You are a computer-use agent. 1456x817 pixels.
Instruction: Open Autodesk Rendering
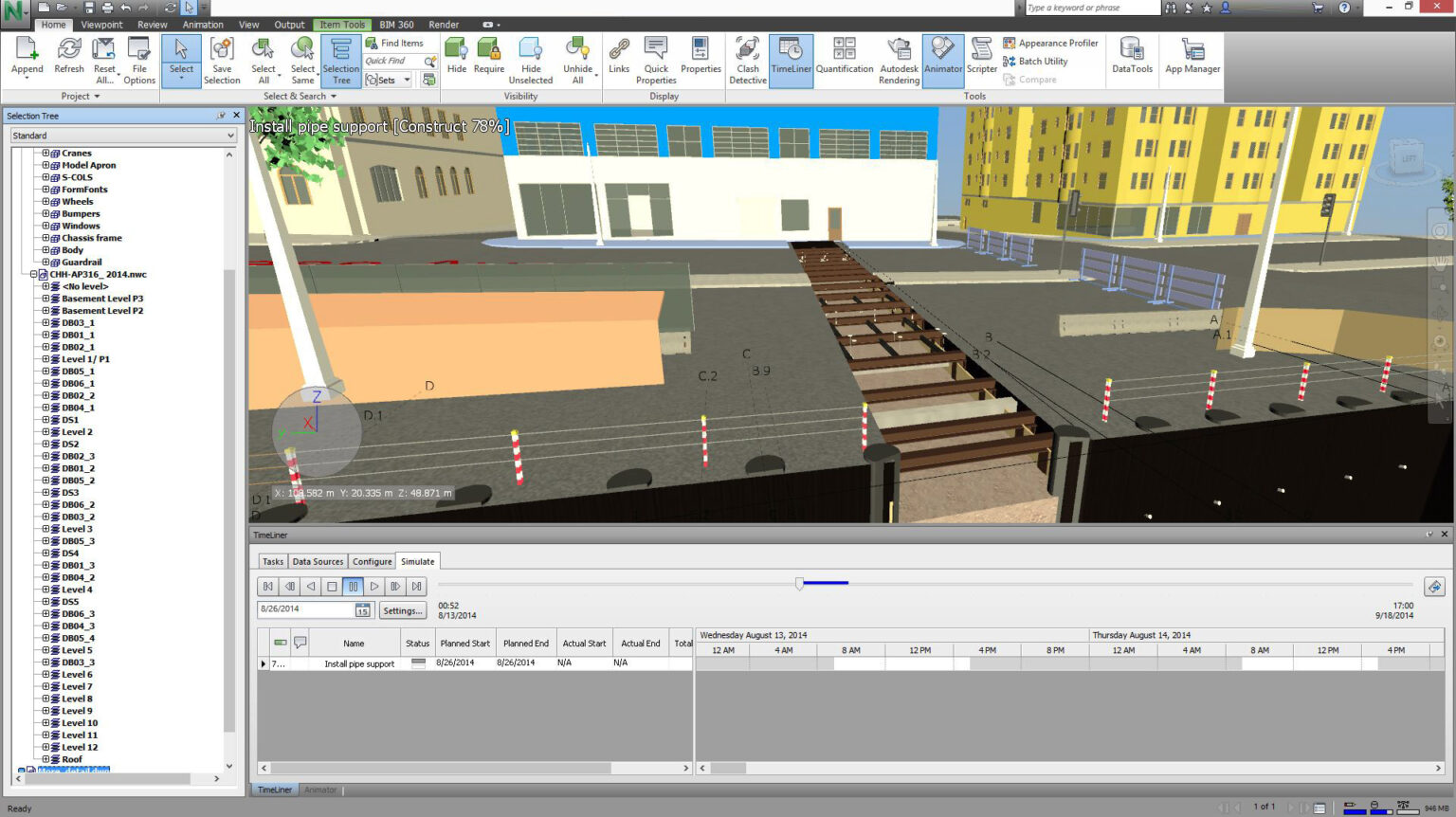click(898, 59)
